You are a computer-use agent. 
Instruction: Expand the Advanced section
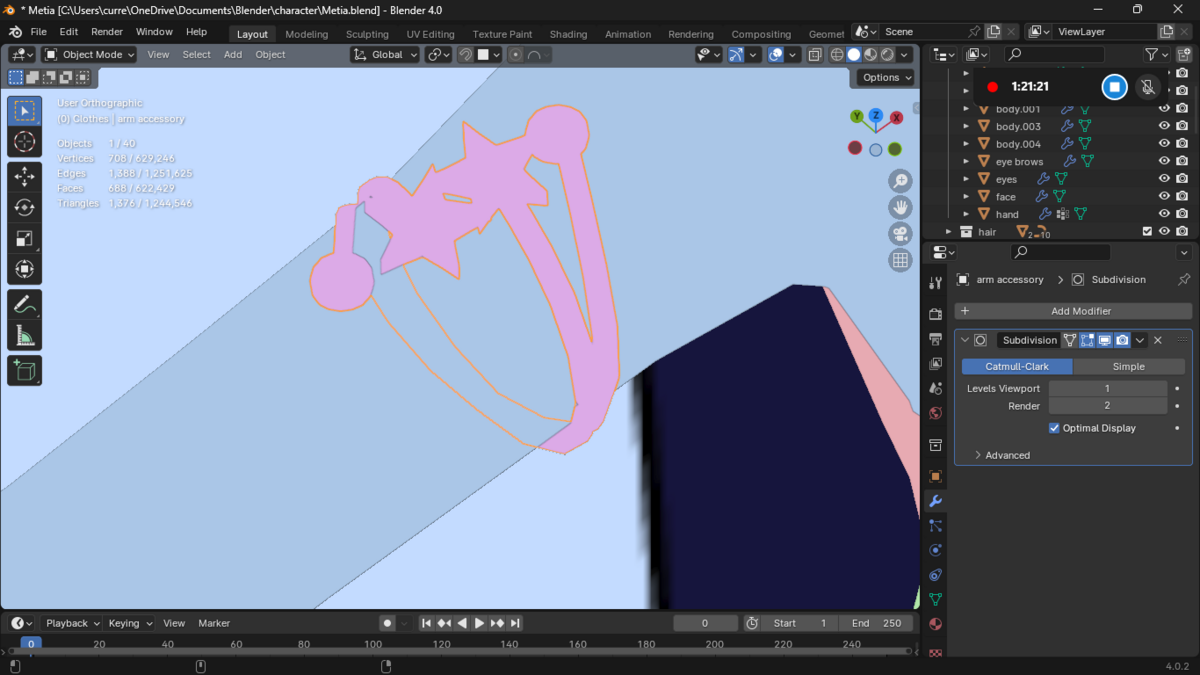tap(1007, 455)
